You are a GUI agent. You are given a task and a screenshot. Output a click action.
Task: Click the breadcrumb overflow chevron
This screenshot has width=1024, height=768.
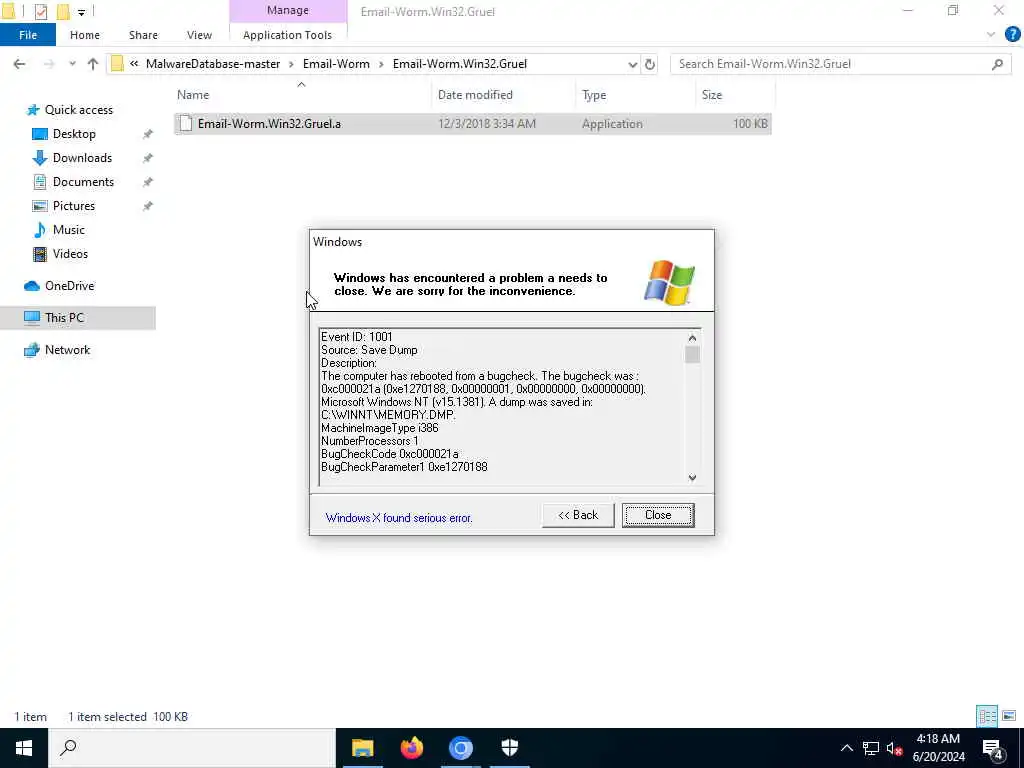pyautogui.click(x=134, y=64)
